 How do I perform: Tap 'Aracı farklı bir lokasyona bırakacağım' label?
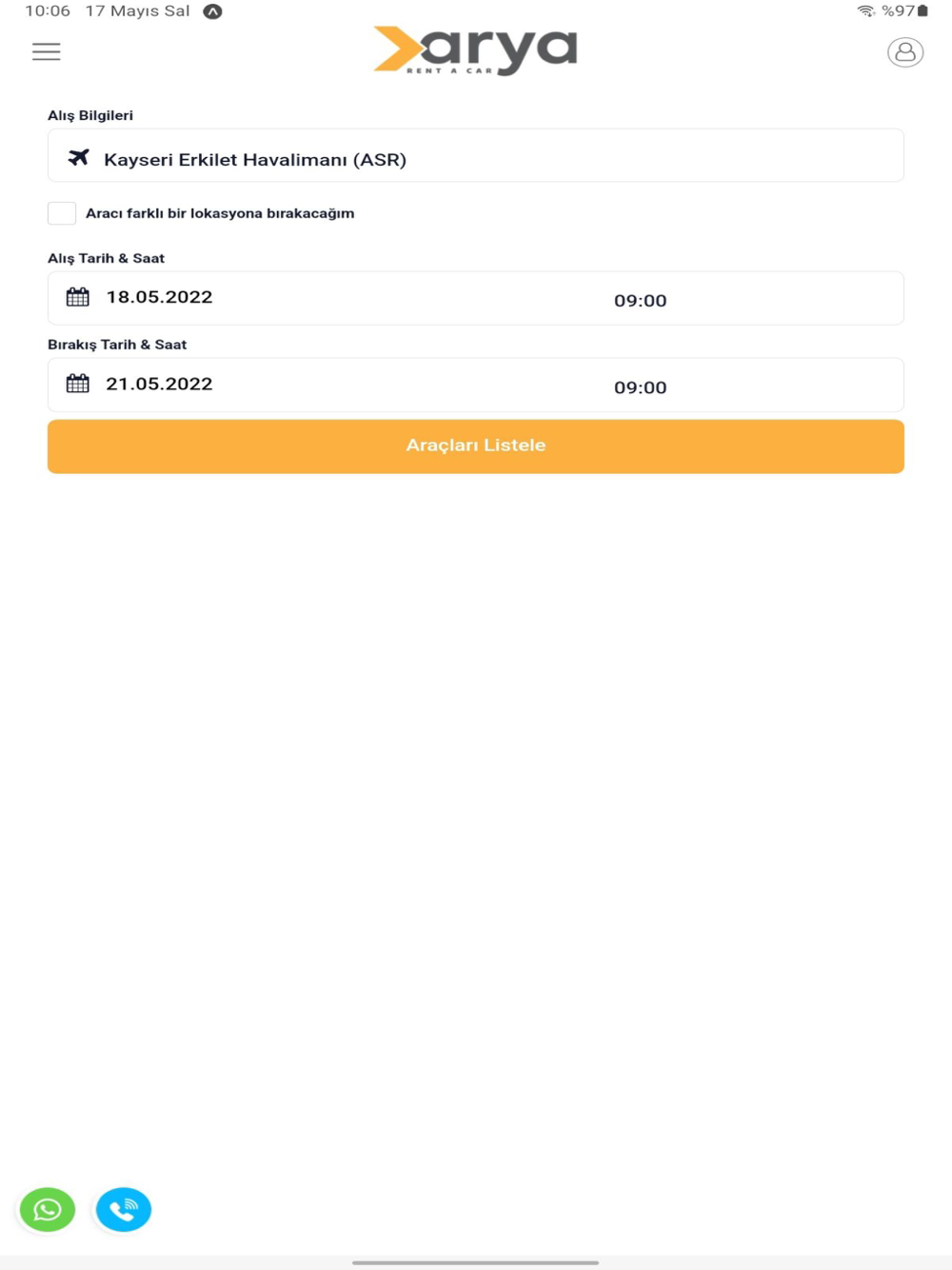[x=220, y=213]
